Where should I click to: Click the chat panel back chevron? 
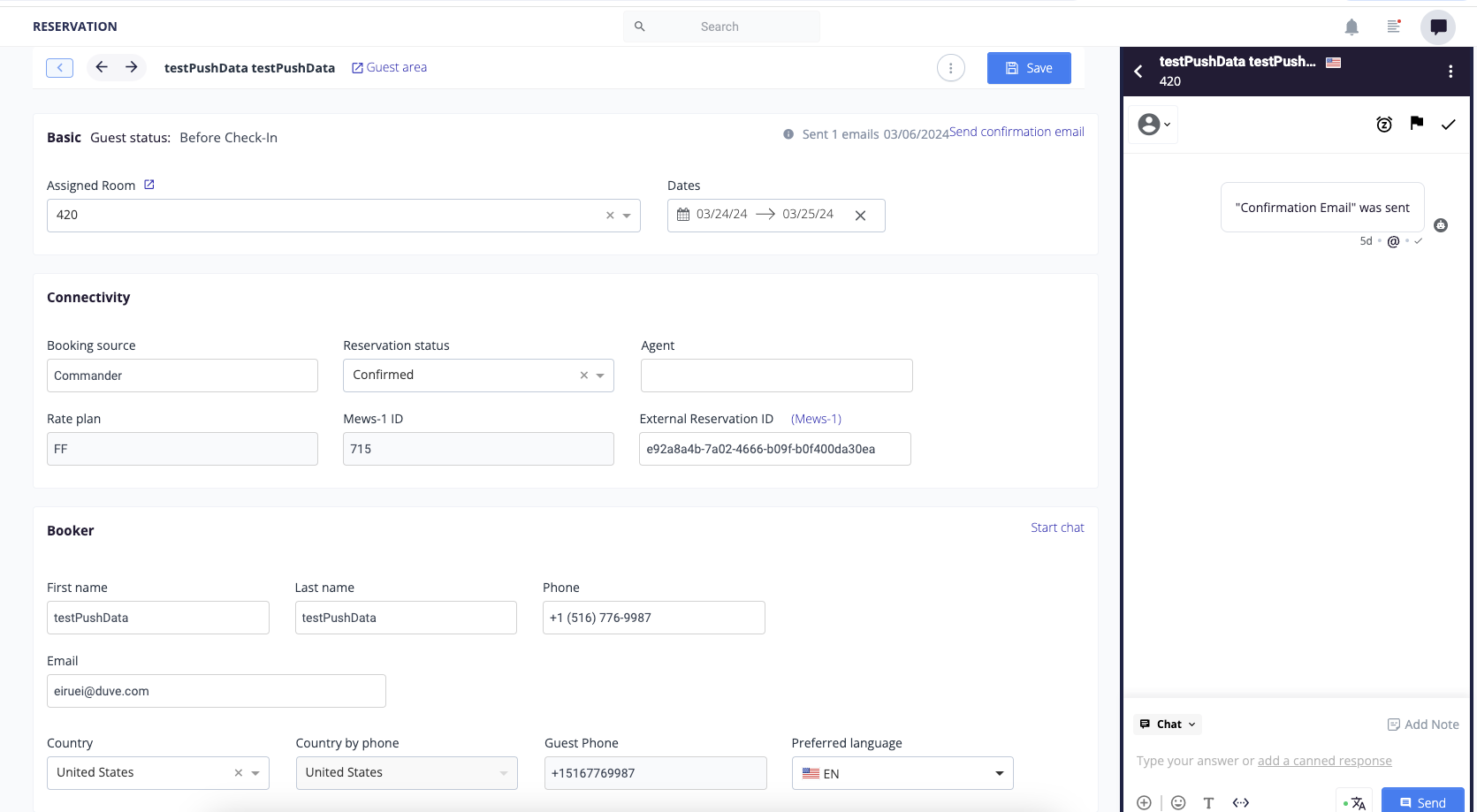1138,72
